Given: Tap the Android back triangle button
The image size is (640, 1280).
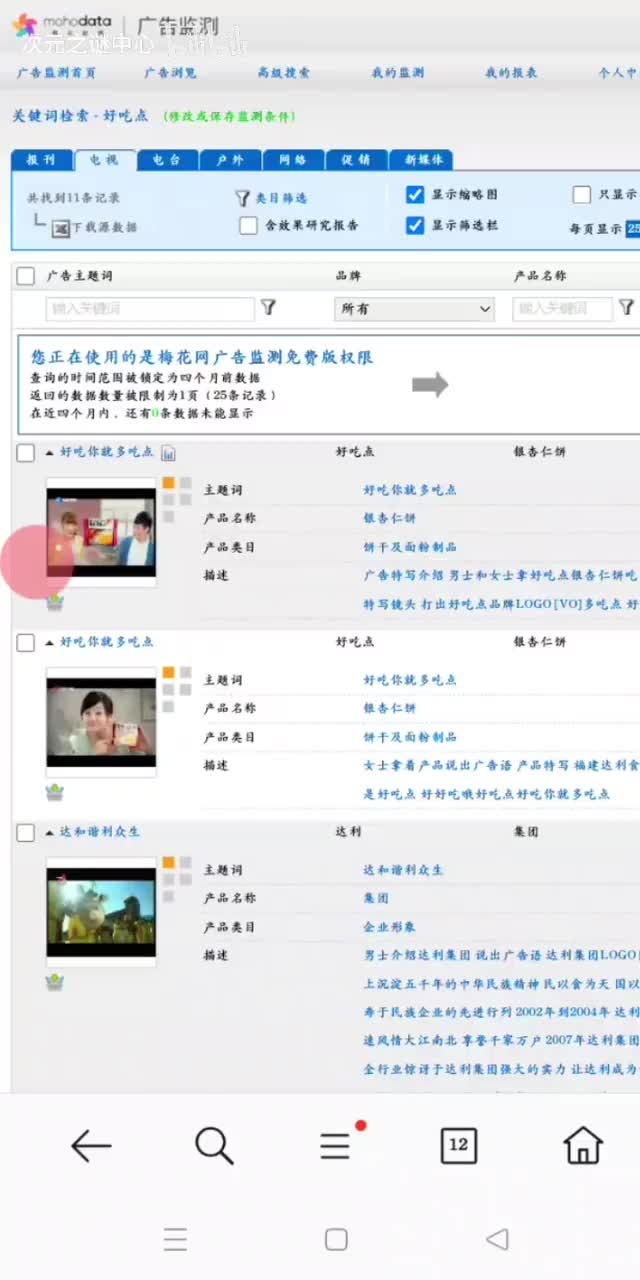Looking at the screenshot, I should (x=497, y=1240).
